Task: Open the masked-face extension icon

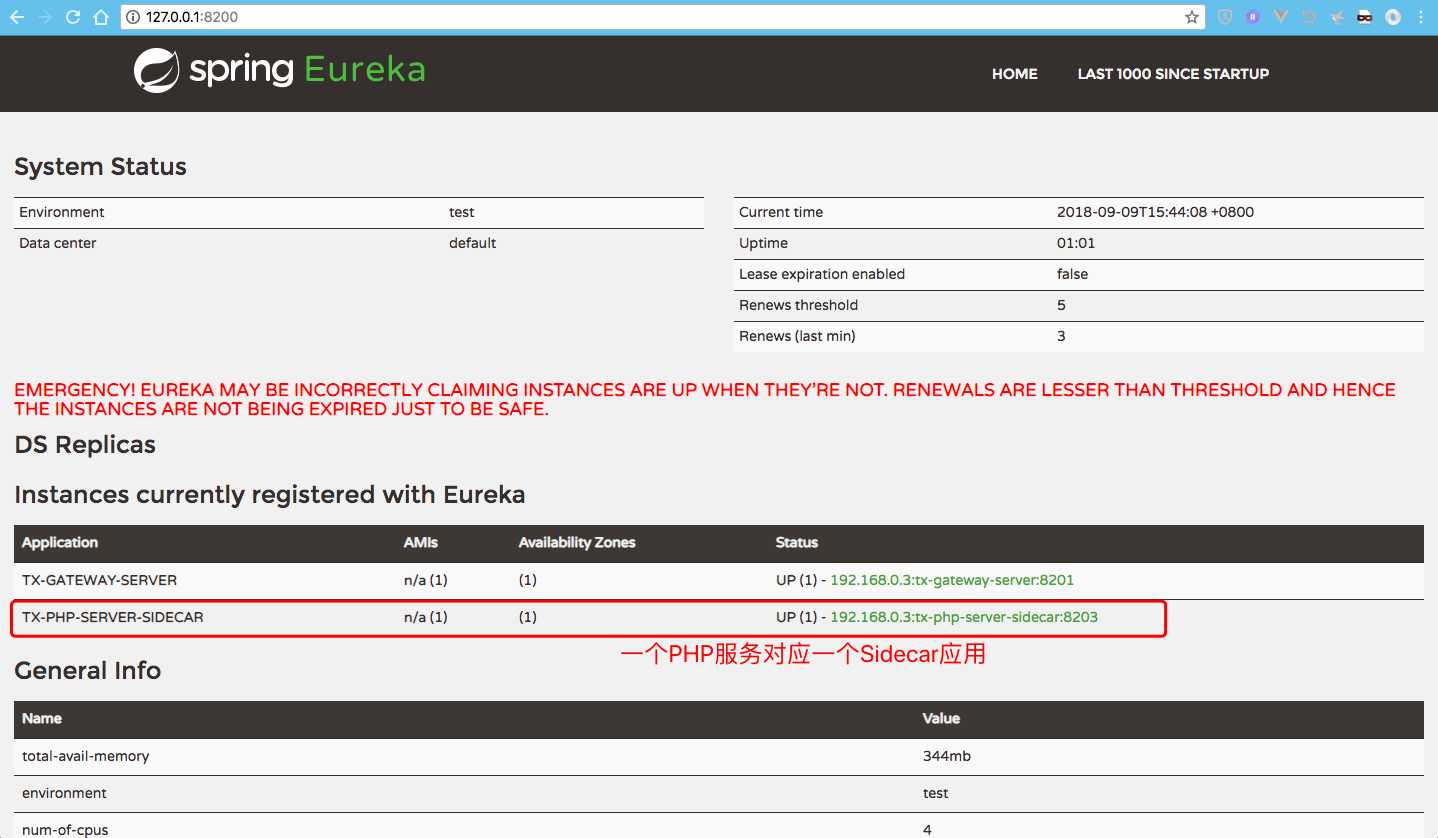Action: (x=1365, y=17)
